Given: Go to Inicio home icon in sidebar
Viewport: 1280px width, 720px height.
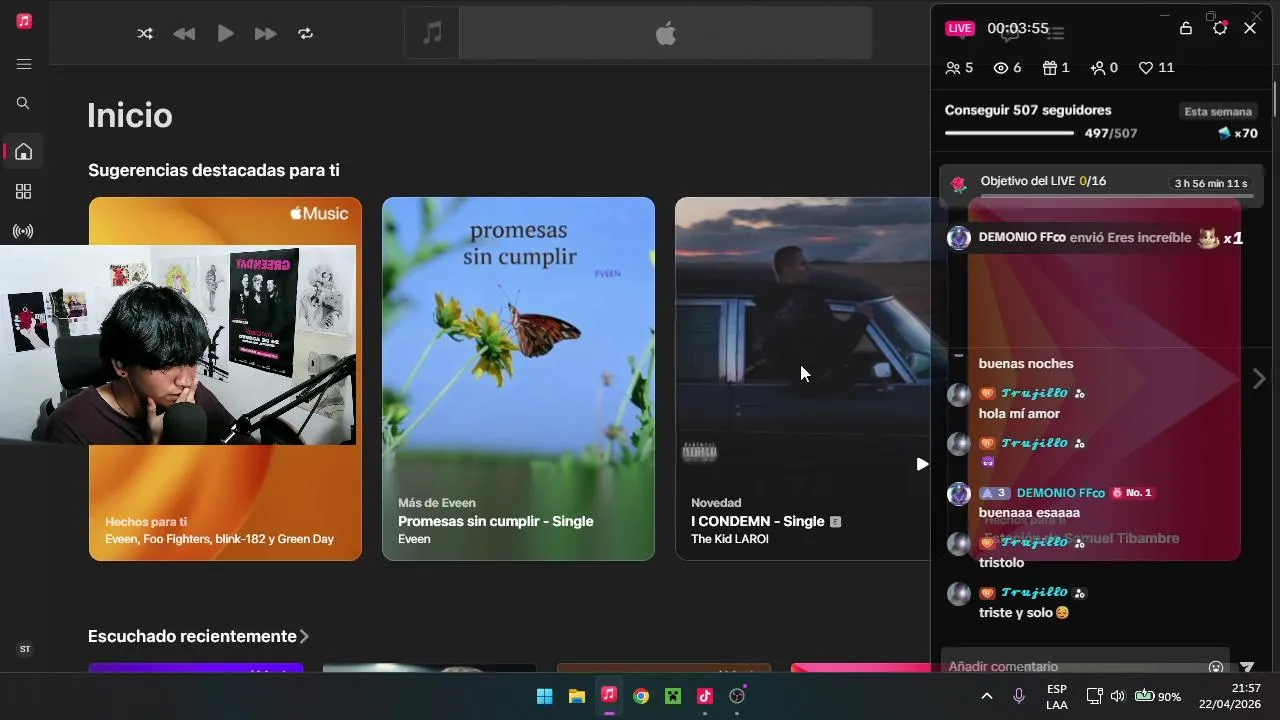Looking at the screenshot, I should tap(23, 152).
